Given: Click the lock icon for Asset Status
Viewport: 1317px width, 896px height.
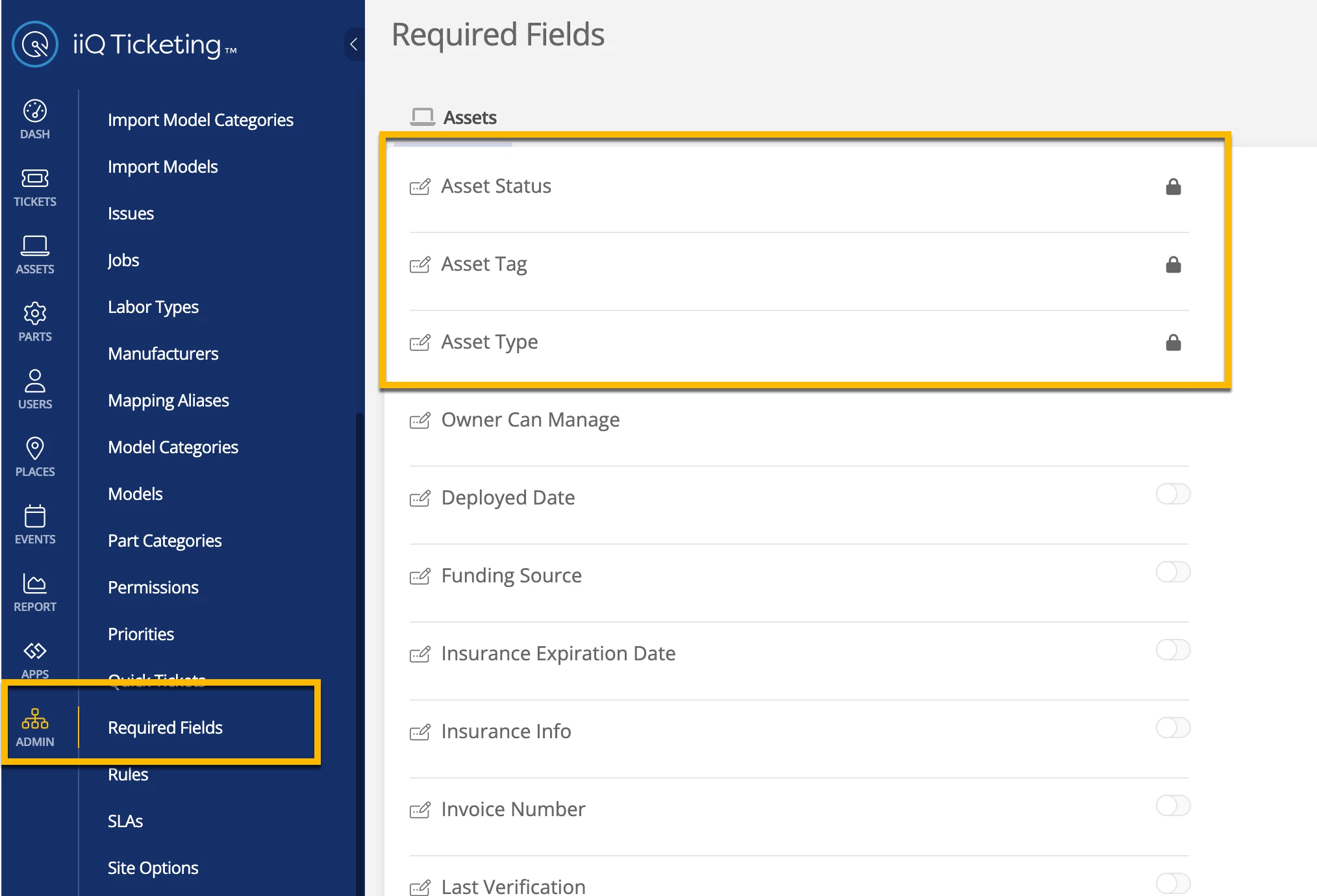Looking at the screenshot, I should pyautogui.click(x=1173, y=187).
